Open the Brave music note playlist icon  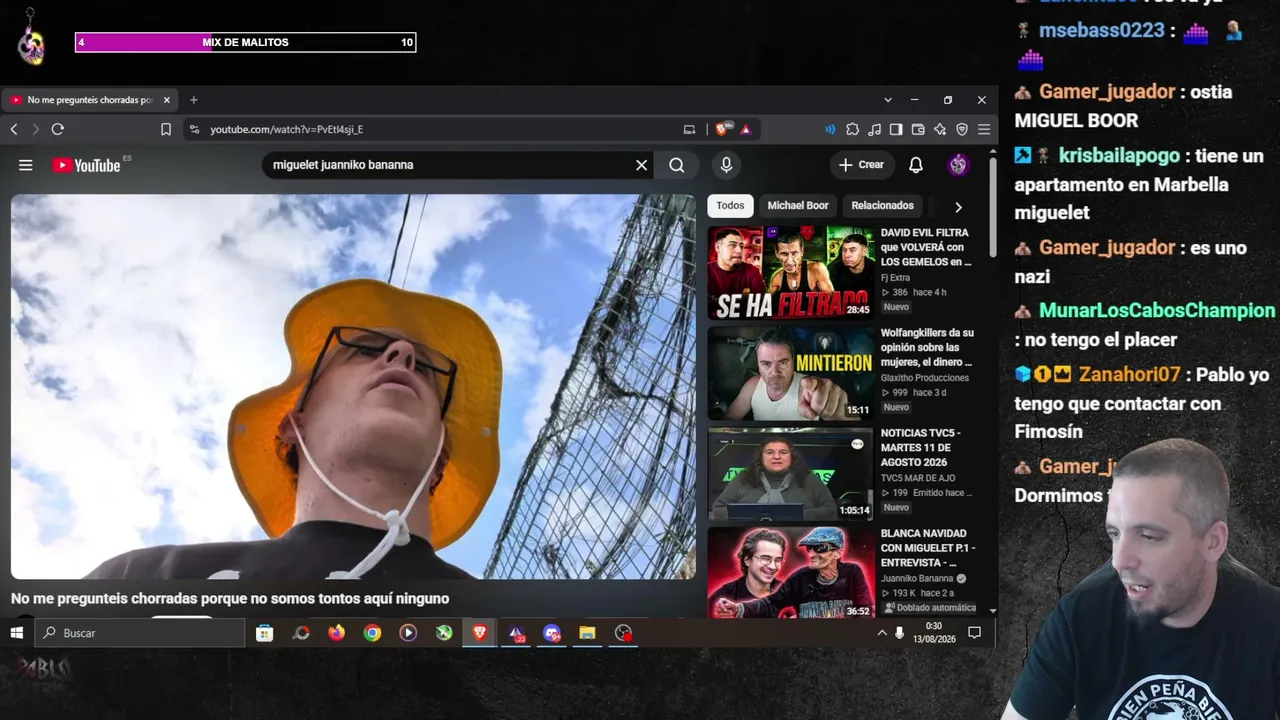click(x=874, y=129)
